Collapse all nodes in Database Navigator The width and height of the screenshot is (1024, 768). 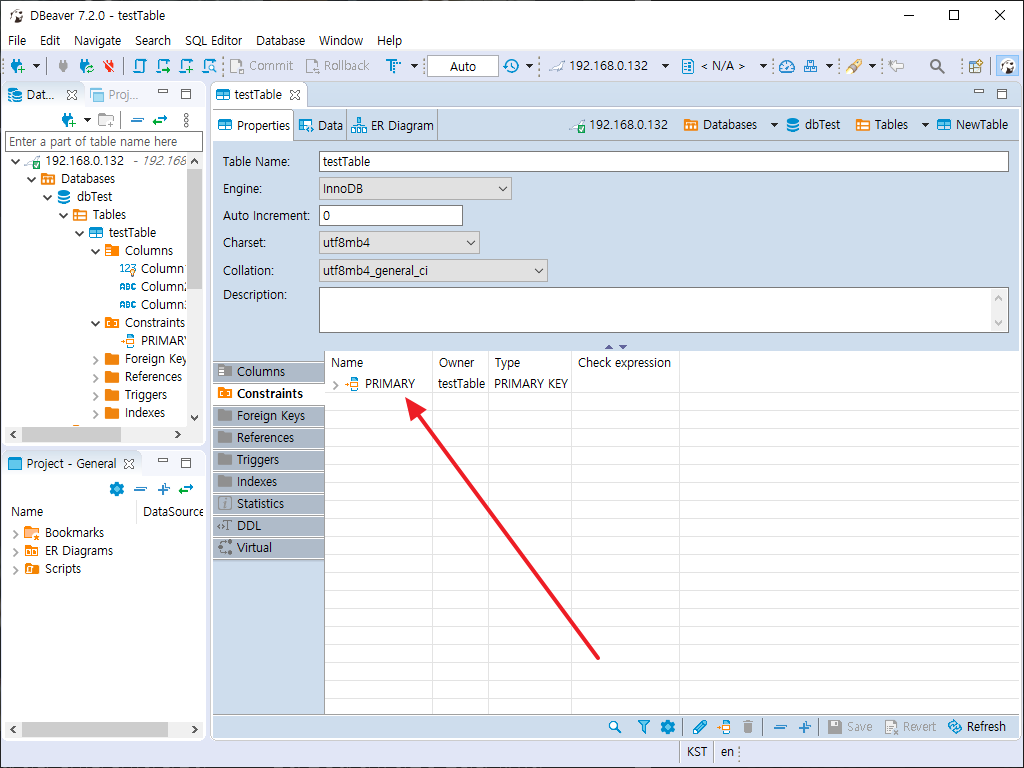pyautogui.click(x=137, y=120)
